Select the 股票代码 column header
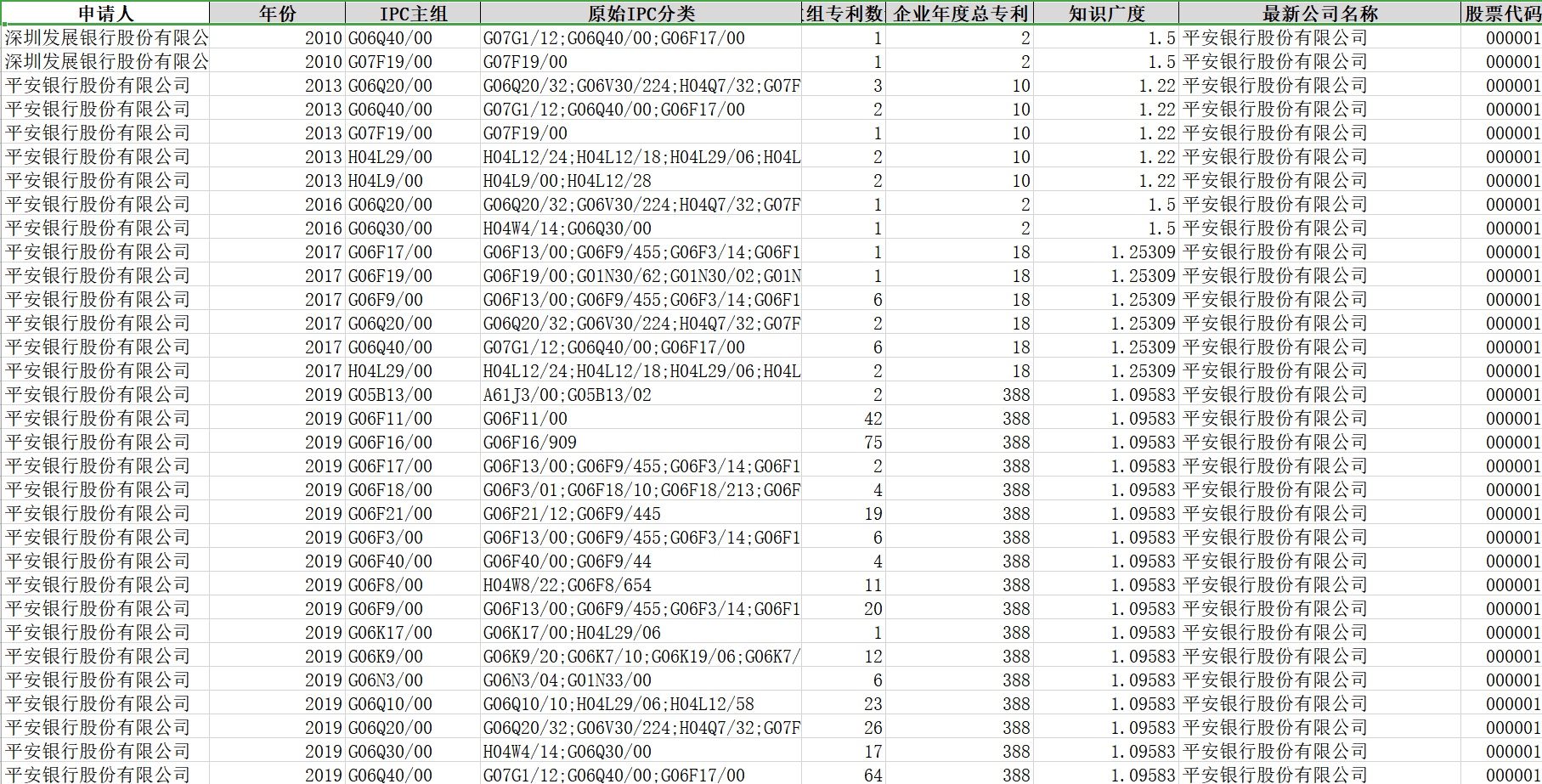 click(1501, 14)
